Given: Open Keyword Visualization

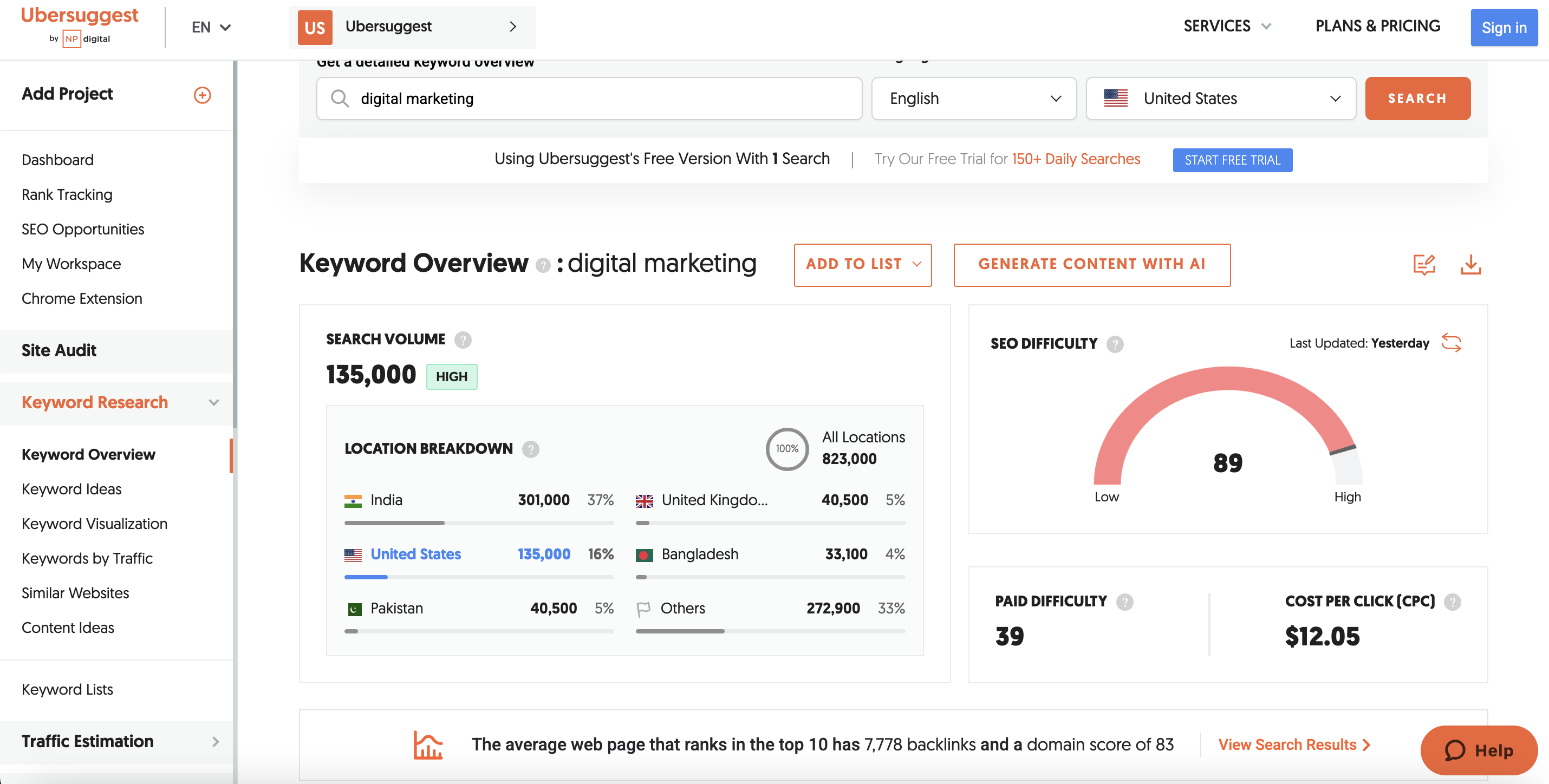Looking at the screenshot, I should [94, 524].
